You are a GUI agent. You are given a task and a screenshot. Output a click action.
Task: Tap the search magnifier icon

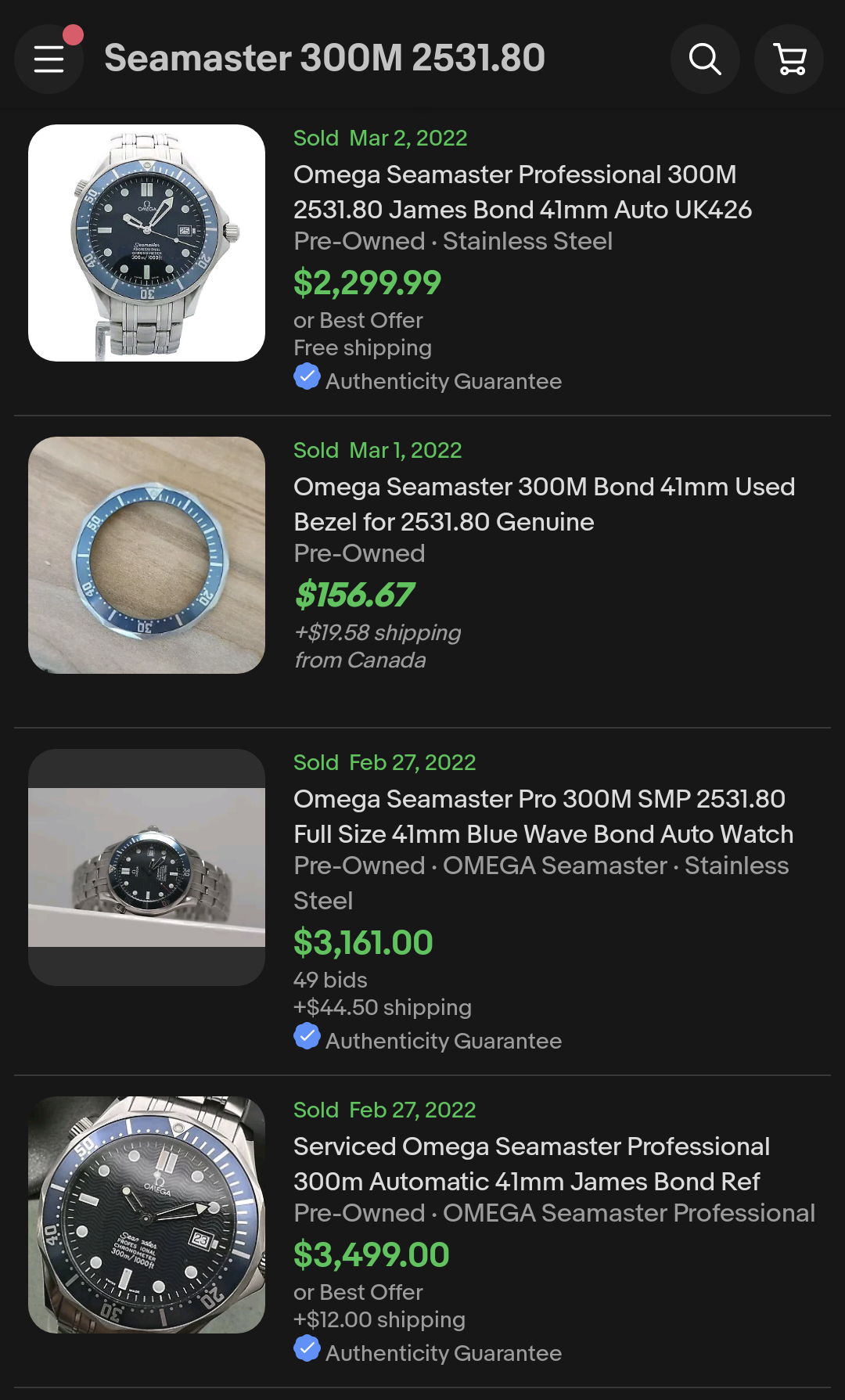pos(705,59)
